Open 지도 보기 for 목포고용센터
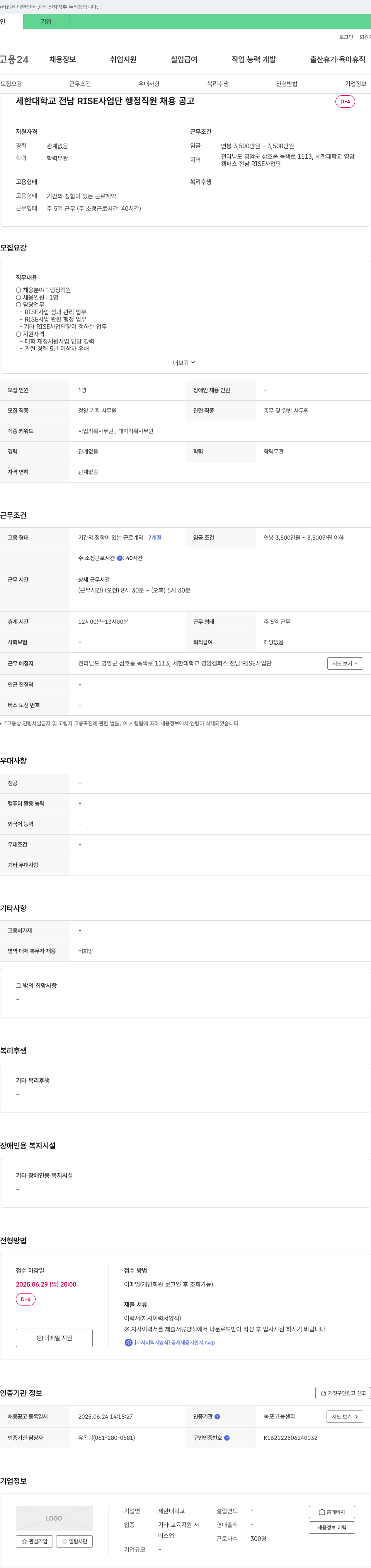 [345, 1416]
